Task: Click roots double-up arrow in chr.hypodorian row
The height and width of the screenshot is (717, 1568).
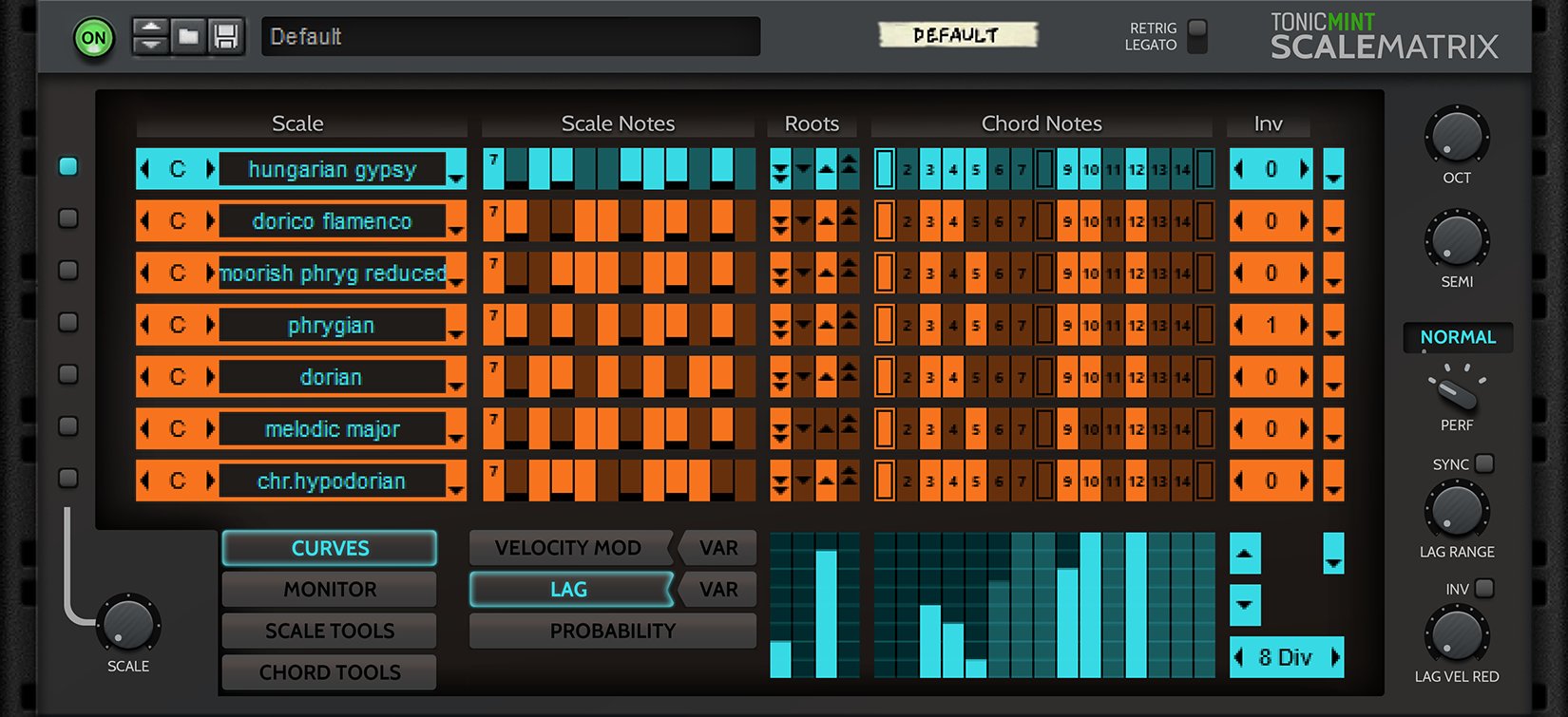Action: point(849,481)
